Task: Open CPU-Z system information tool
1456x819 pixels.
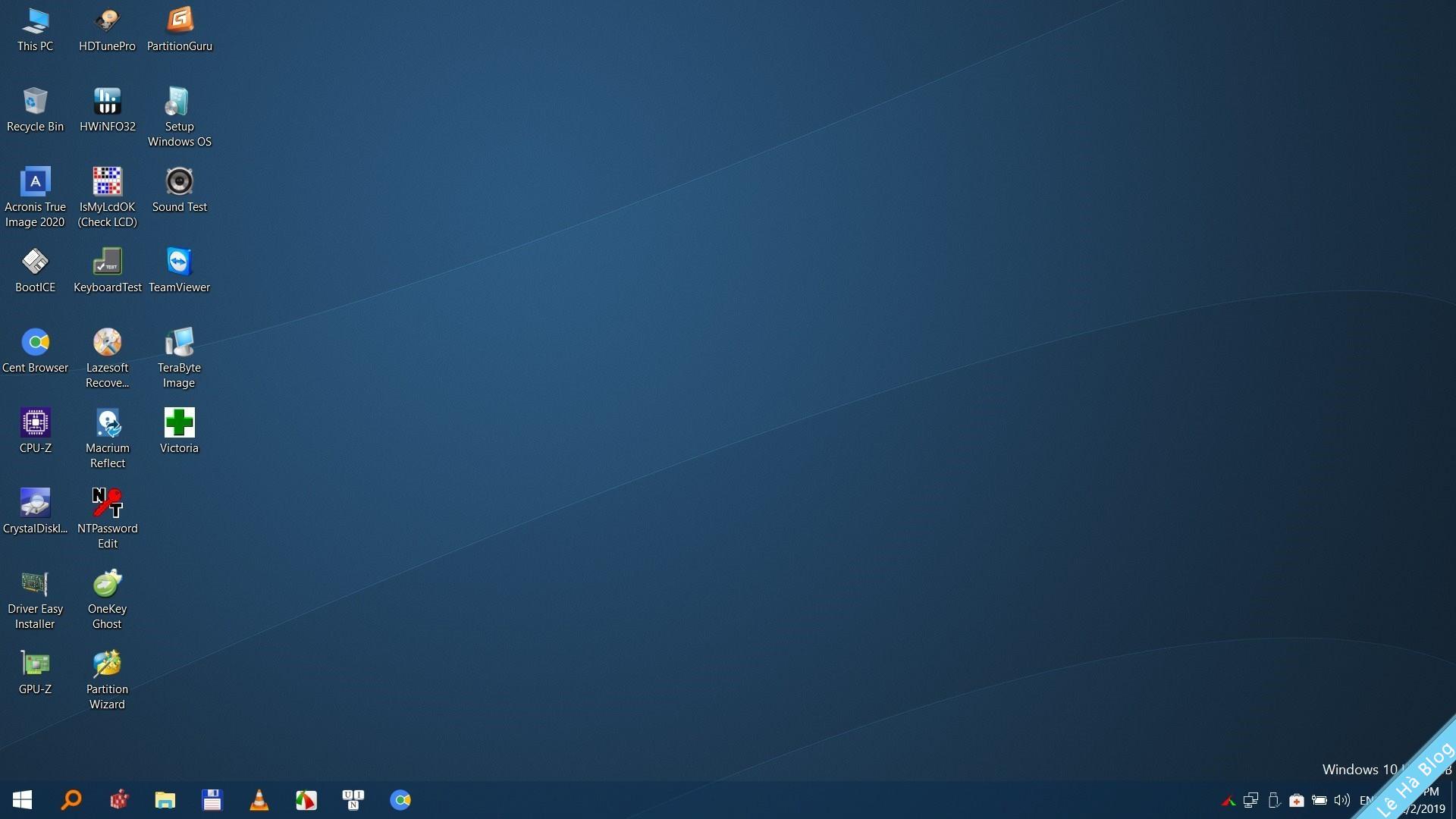Action: point(34,421)
